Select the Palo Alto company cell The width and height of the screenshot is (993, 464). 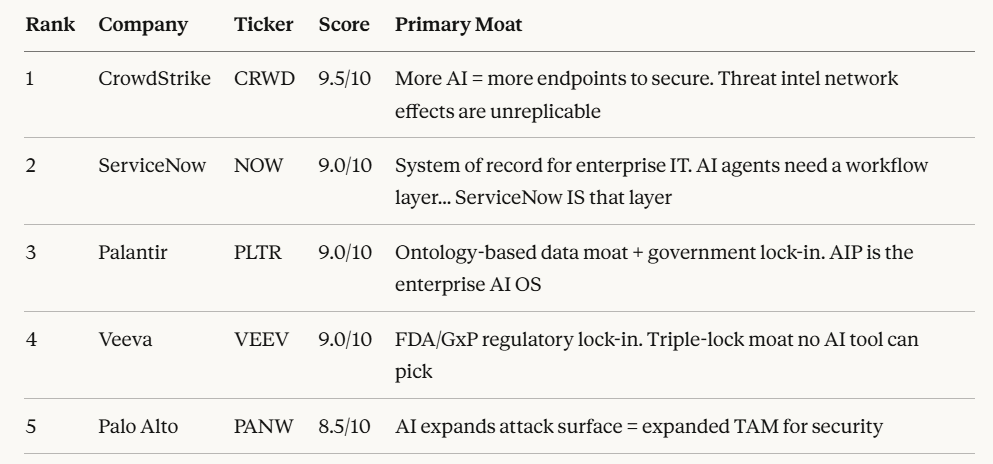[x=138, y=427]
